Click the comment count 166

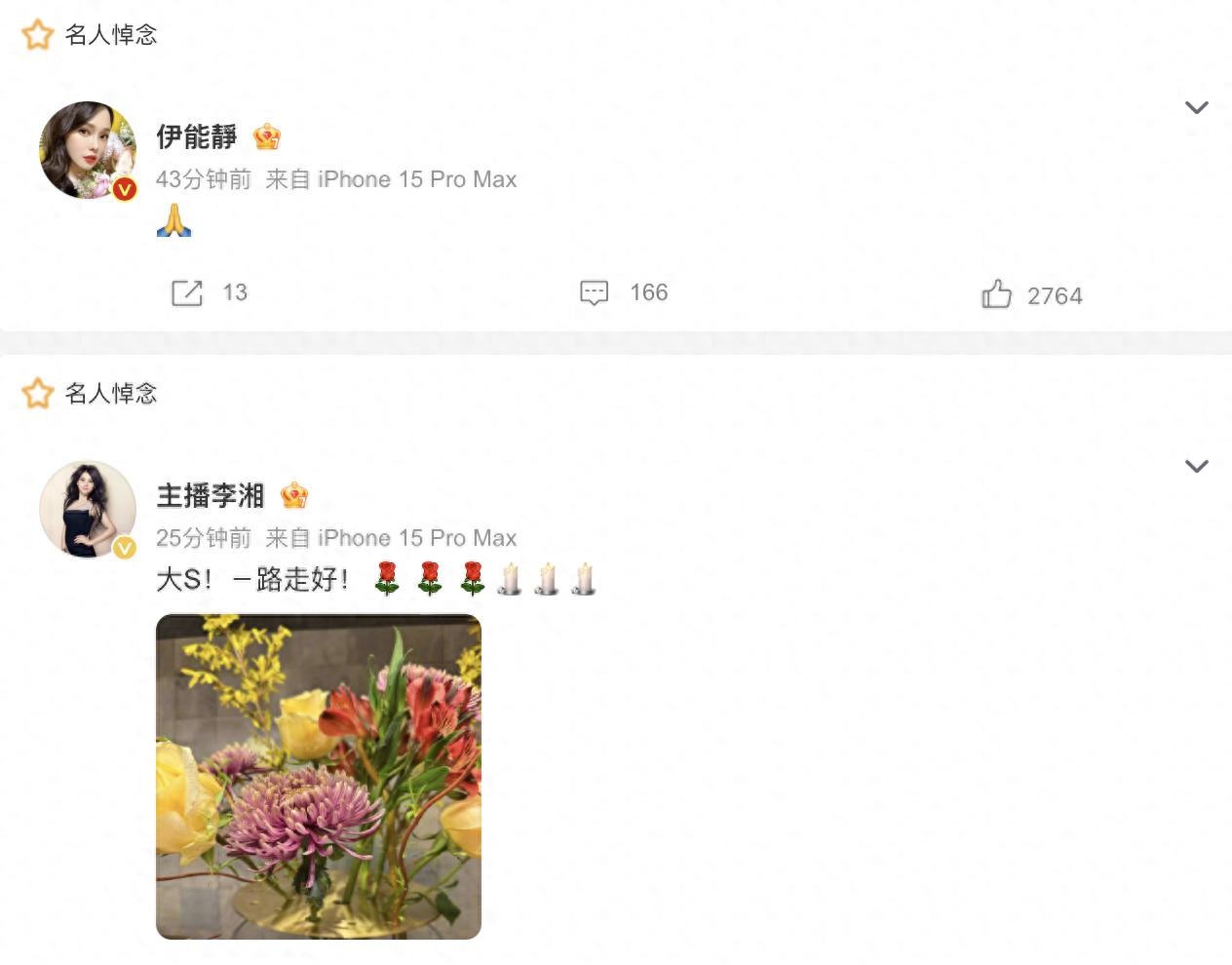pos(648,292)
